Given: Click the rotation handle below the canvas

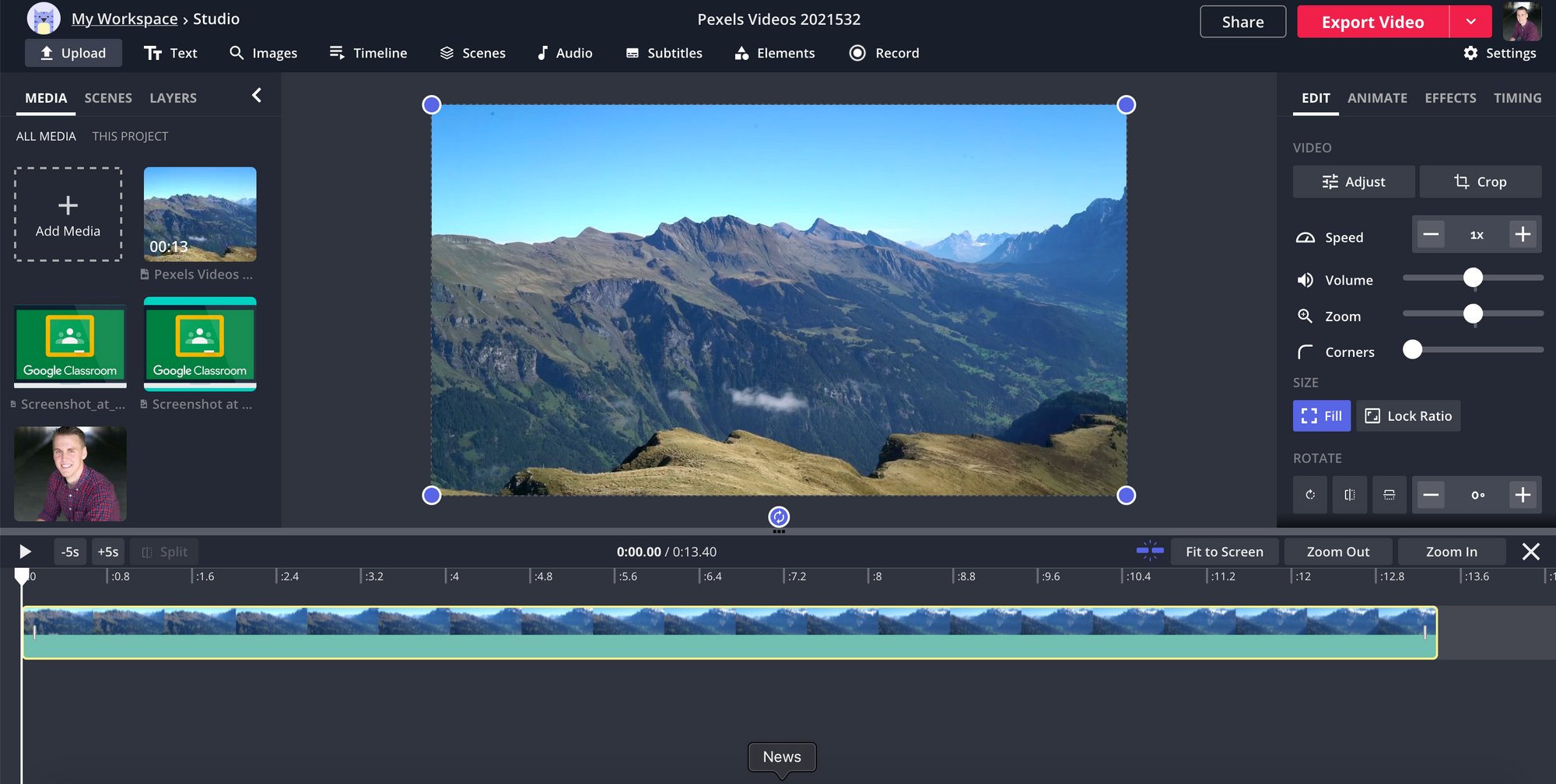Looking at the screenshot, I should (779, 517).
